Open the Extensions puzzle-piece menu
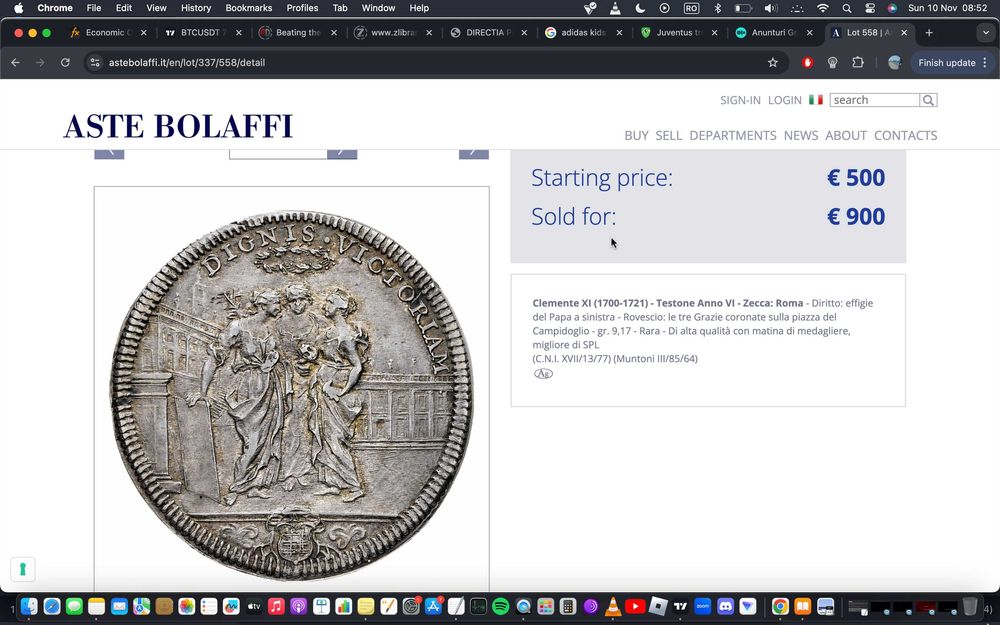 pyautogui.click(x=858, y=62)
